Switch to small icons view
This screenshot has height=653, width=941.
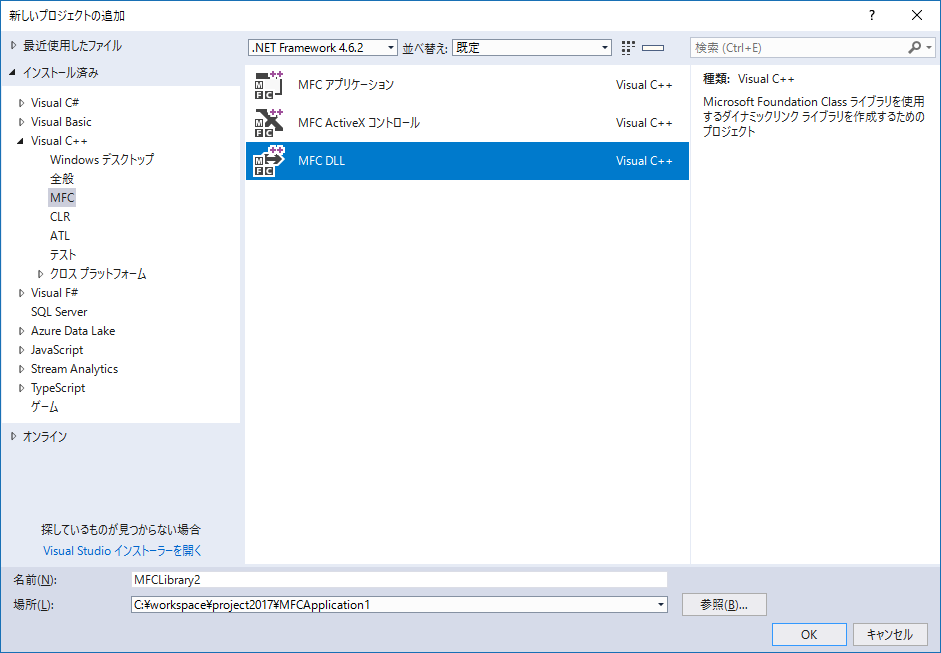point(628,48)
